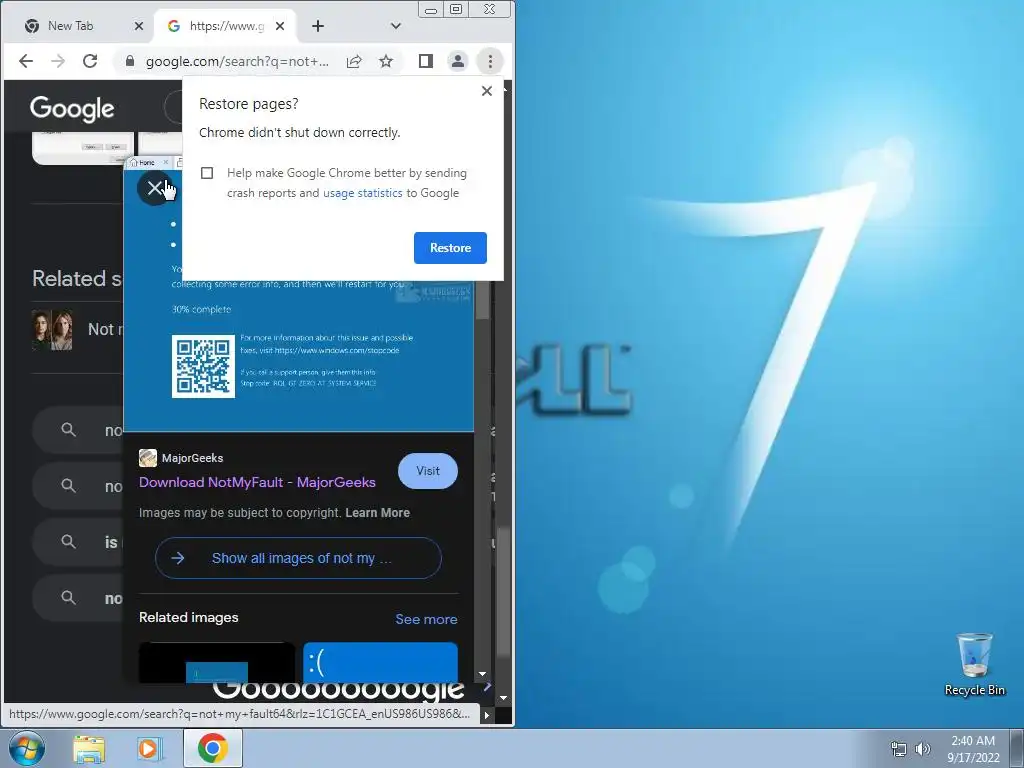
Task: Select the related search starting with 'is'
Action: coord(77,542)
